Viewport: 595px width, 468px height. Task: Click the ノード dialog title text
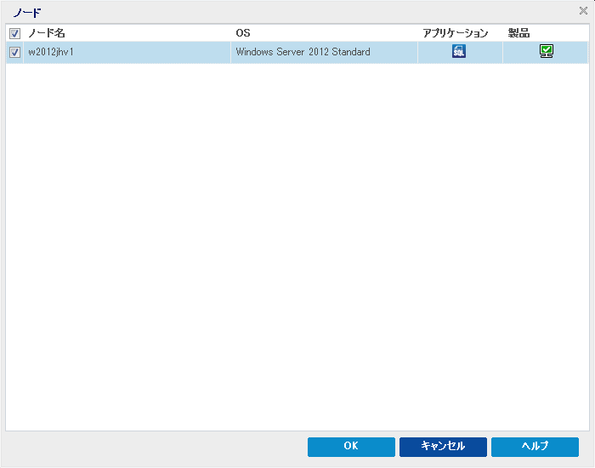coord(27,13)
